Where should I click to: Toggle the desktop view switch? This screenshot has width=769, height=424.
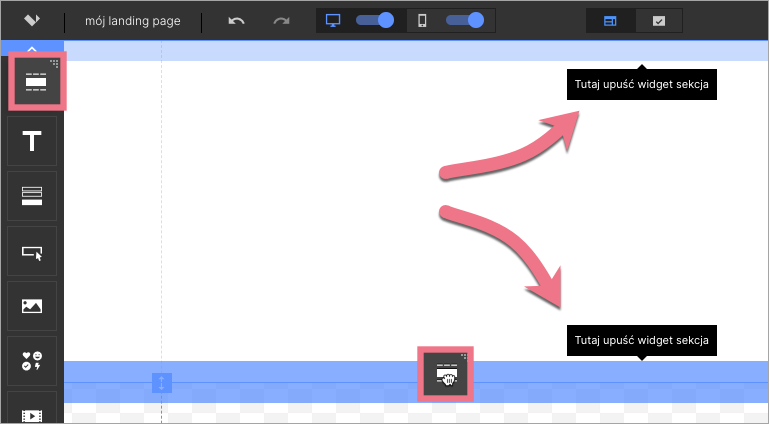(x=375, y=20)
